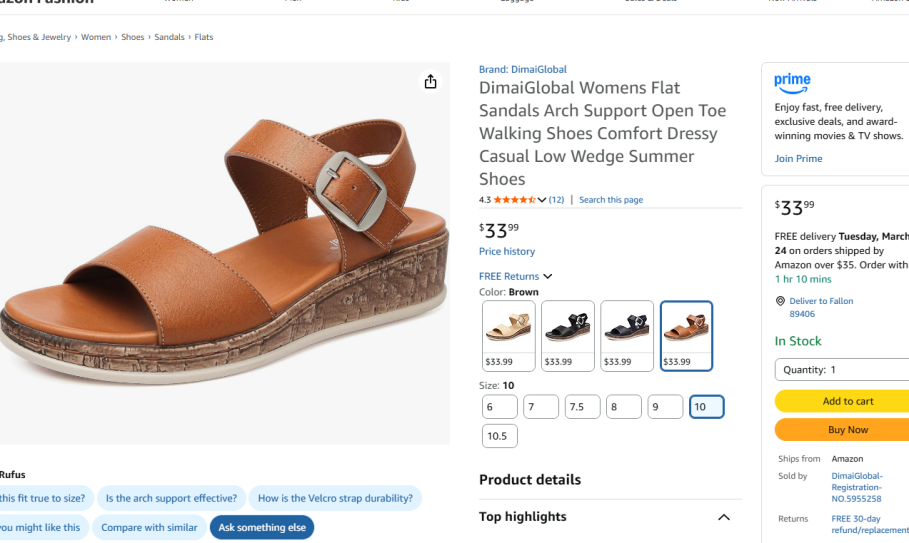Click the share icon on product image

(x=430, y=82)
